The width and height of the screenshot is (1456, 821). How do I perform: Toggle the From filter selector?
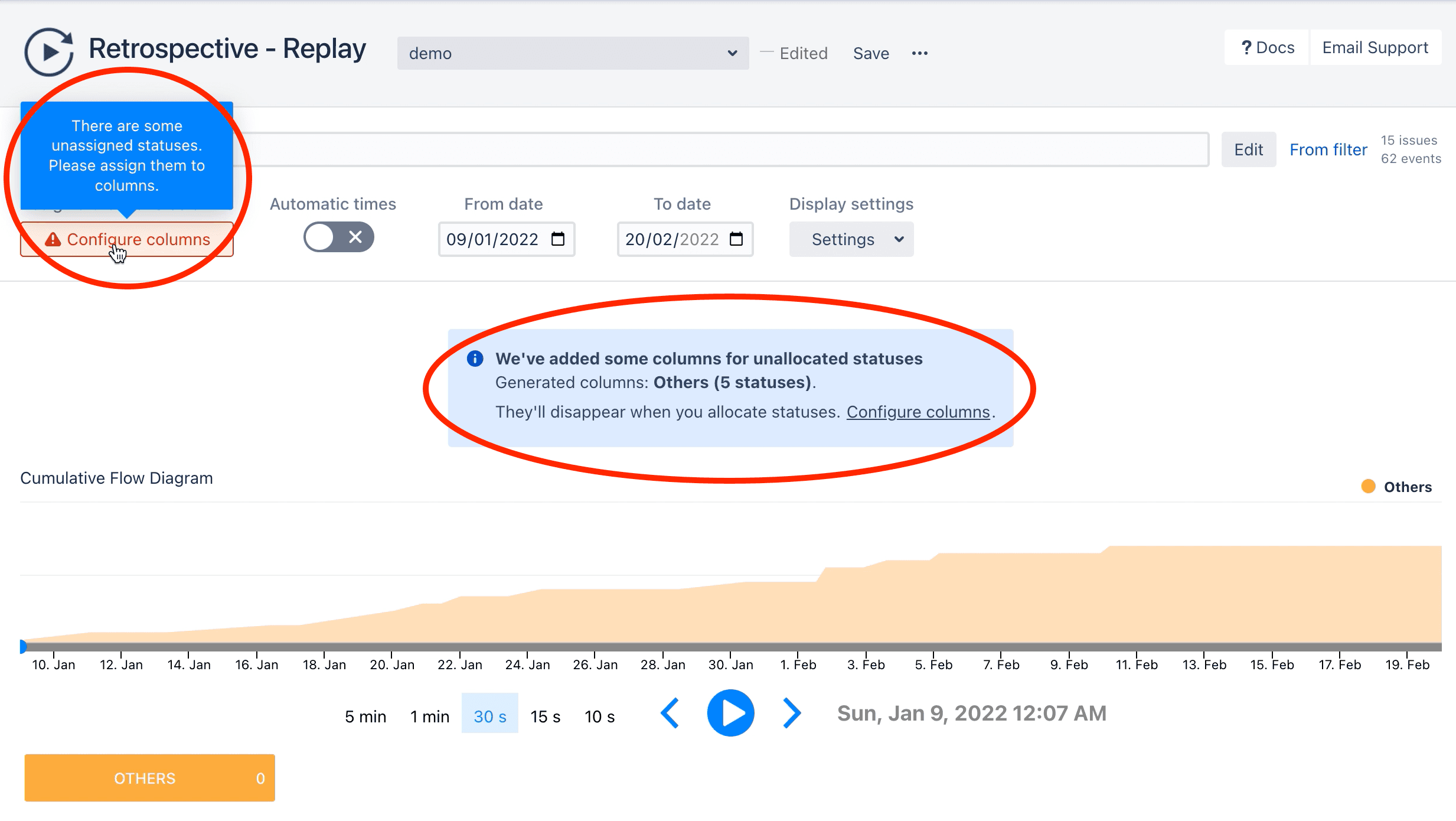pyautogui.click(x=1328, y=150)
